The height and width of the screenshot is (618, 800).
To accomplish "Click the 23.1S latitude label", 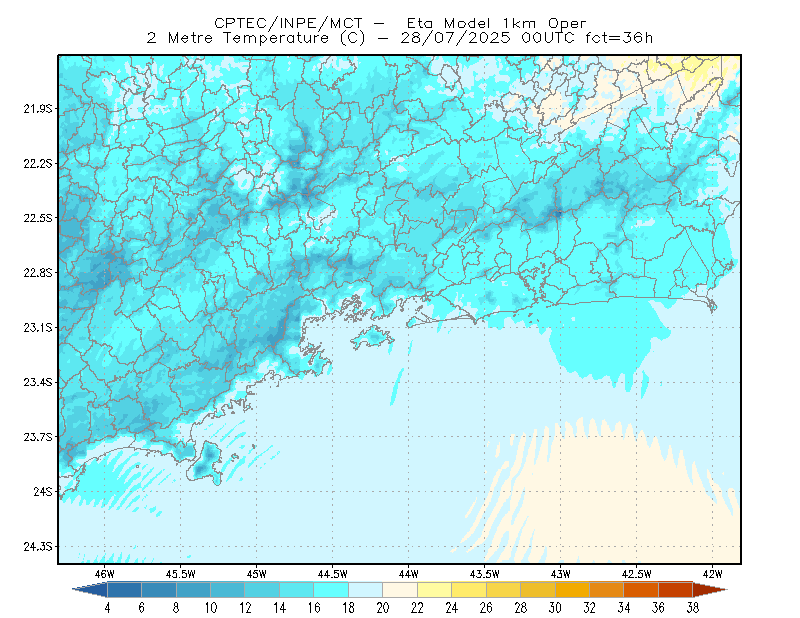I will coord(38,328).
